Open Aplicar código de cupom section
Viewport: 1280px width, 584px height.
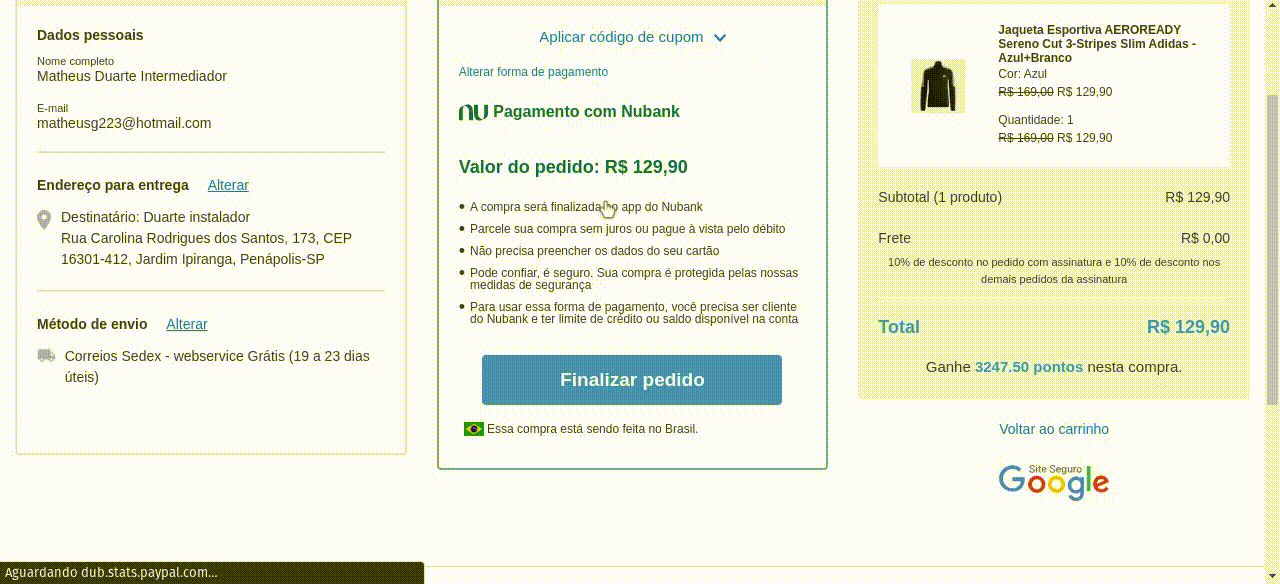(621, 37)
